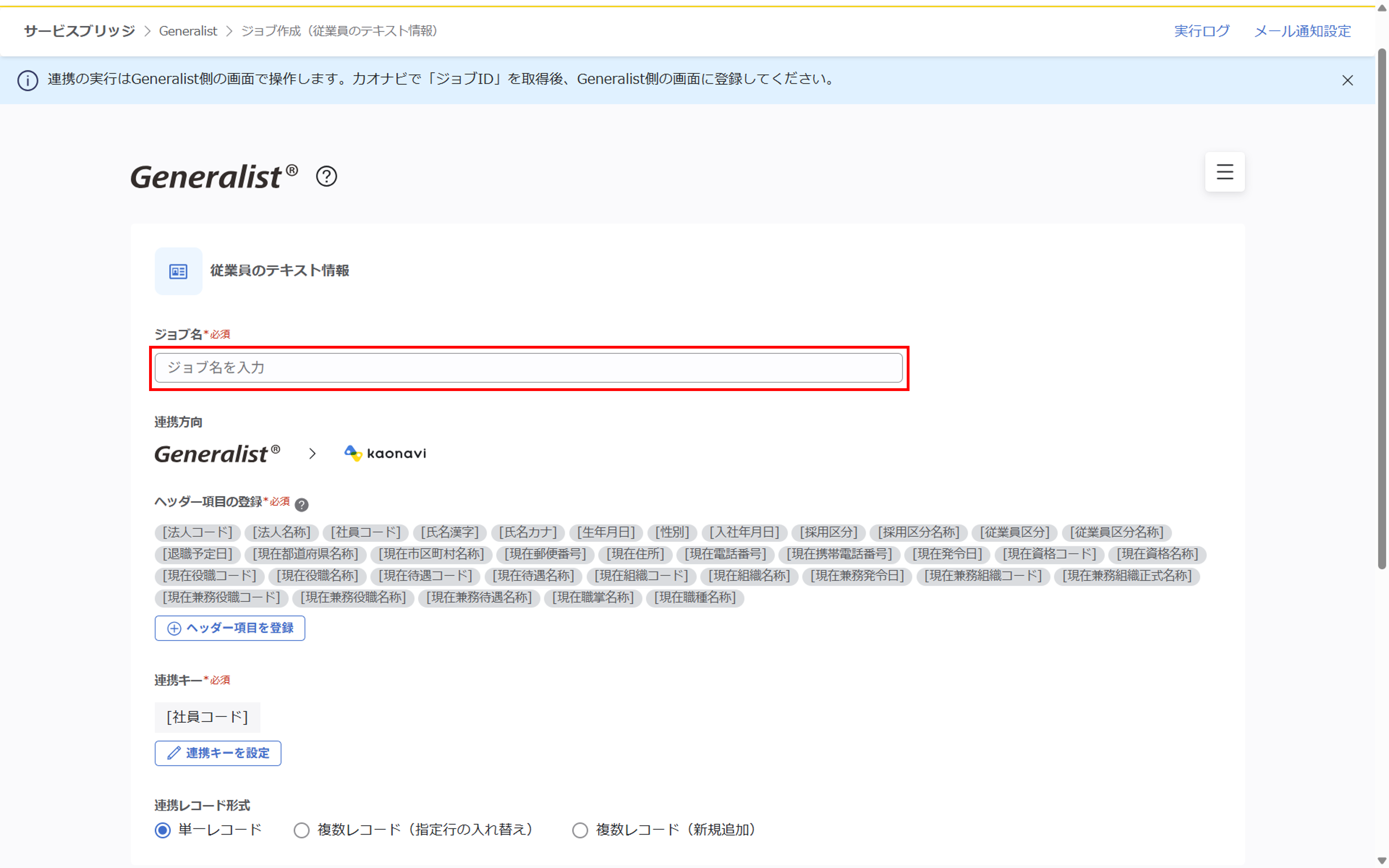Click the [現在役職コード] header tag

tap(209, 576)
